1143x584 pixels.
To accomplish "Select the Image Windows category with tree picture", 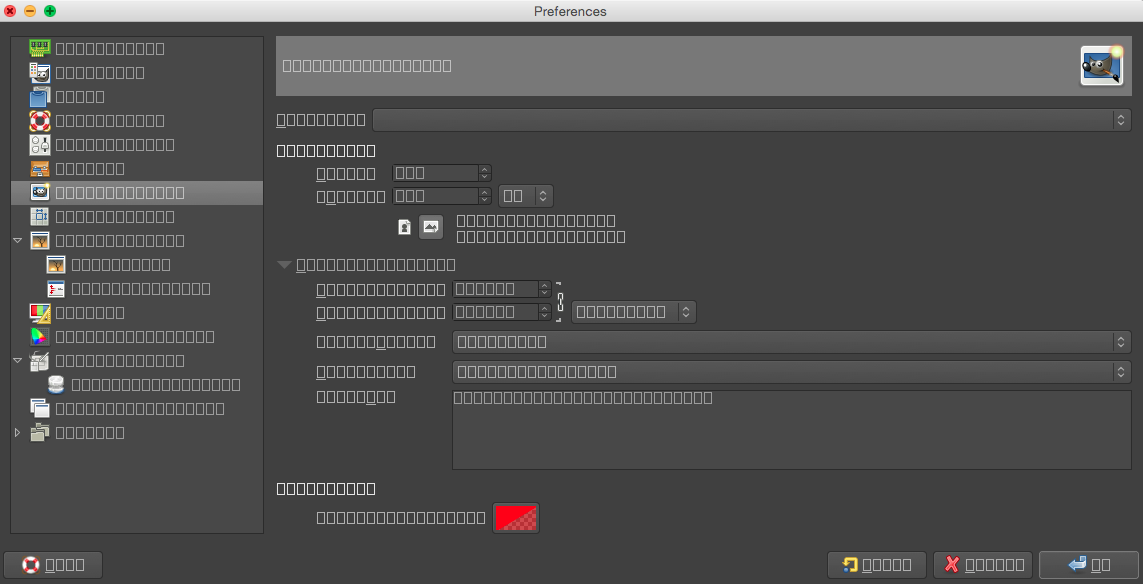I will (137, 241).
